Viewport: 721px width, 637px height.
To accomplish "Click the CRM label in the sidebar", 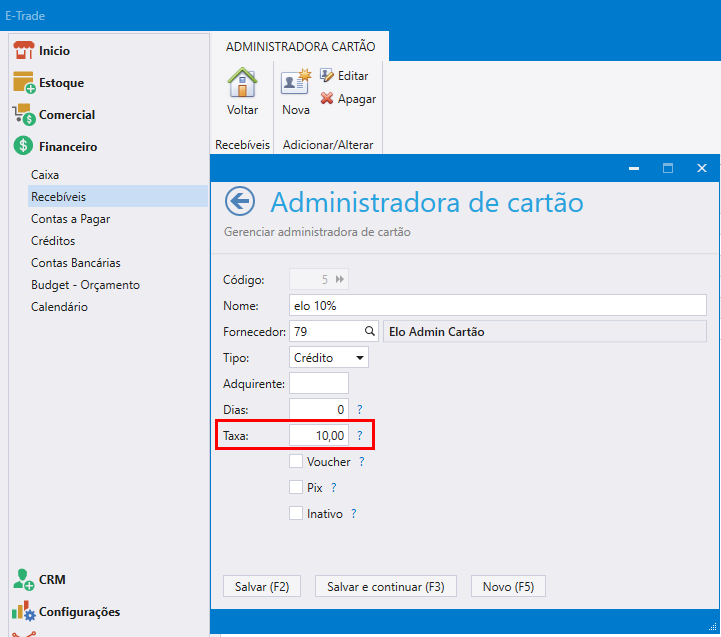I will (x=52, y=580).
